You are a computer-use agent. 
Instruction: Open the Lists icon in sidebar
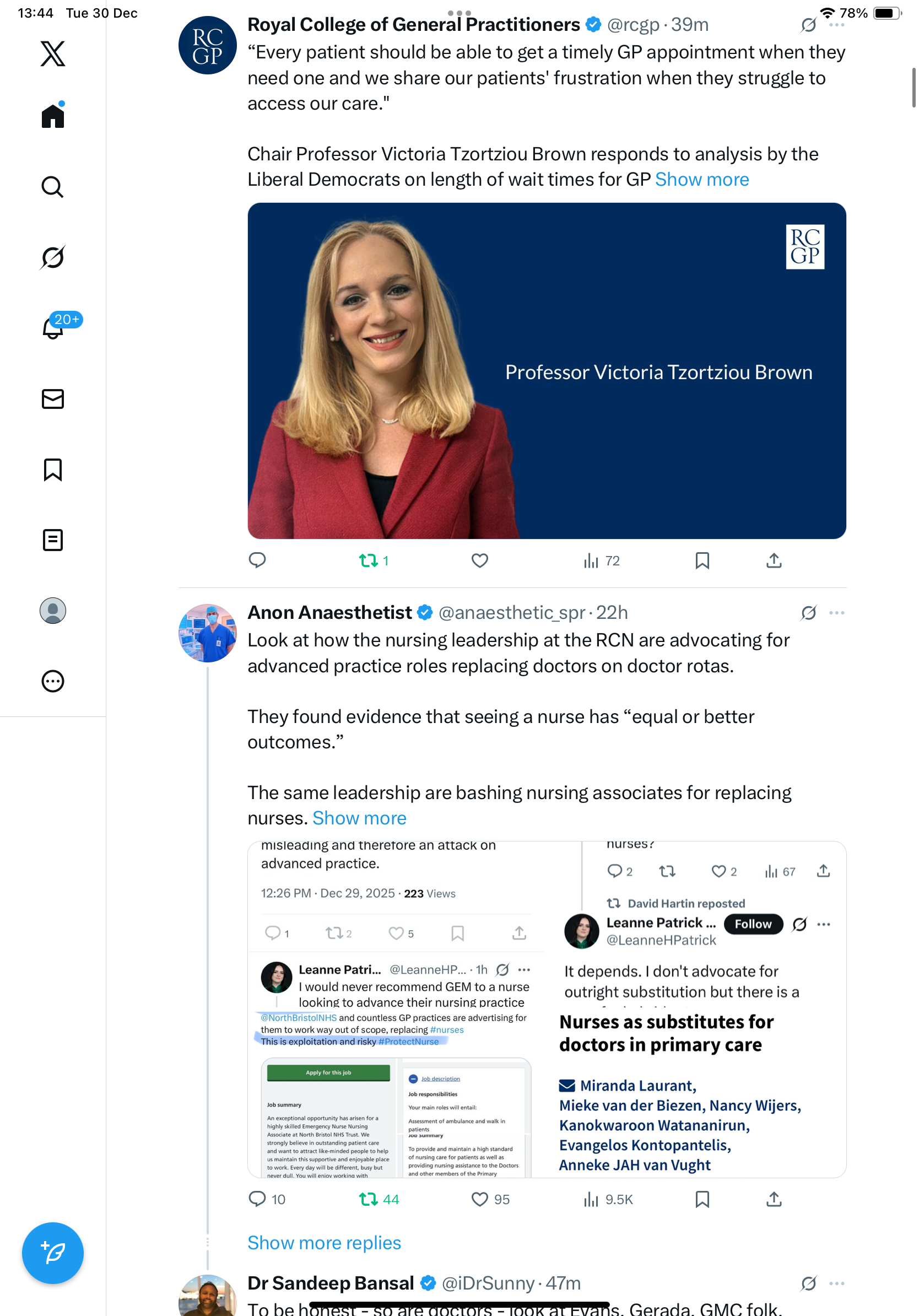coord(53,540)
